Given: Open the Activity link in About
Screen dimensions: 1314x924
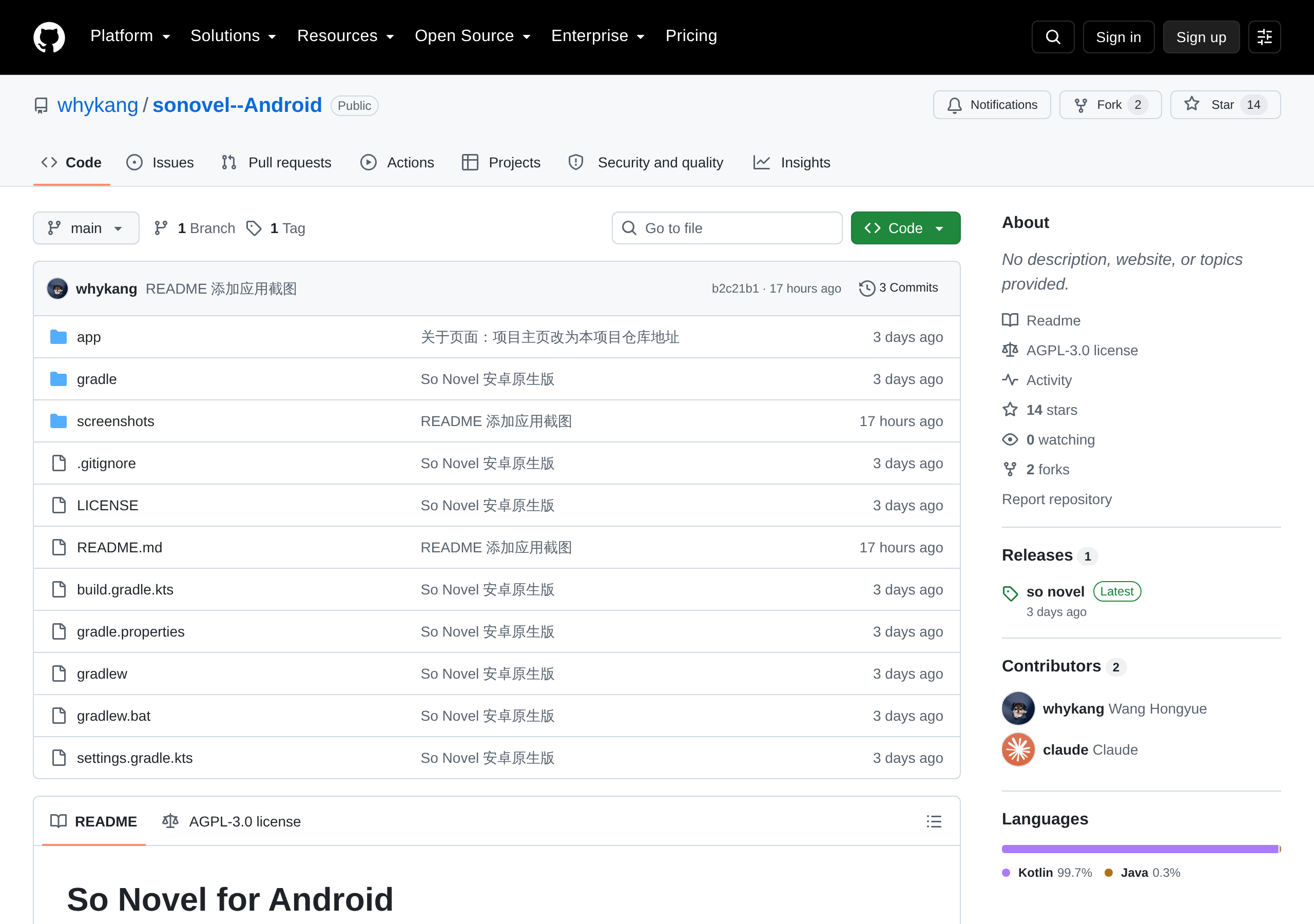Looking at the screenshot, I should point(1037,380).
